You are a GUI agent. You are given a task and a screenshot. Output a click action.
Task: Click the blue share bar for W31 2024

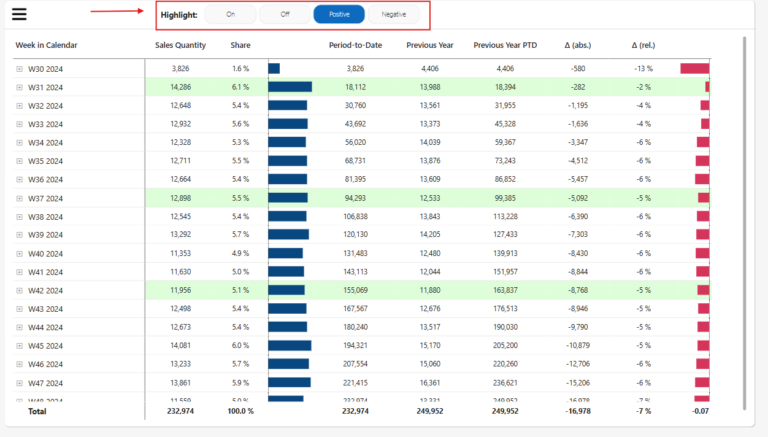(x=290, y=87)
